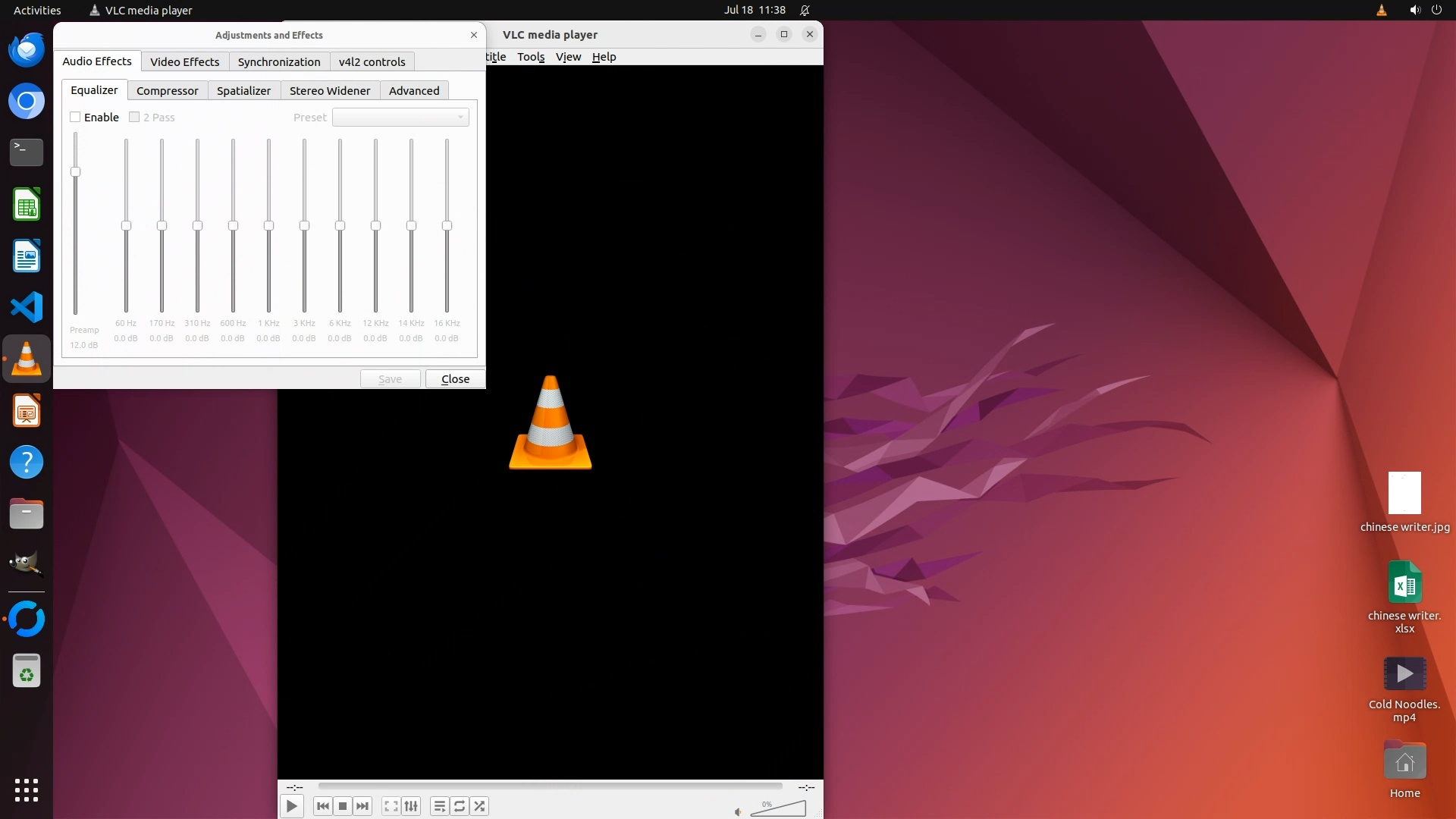
Task: Toggle the 2 Pass checkbox
Action: (134, 117)
